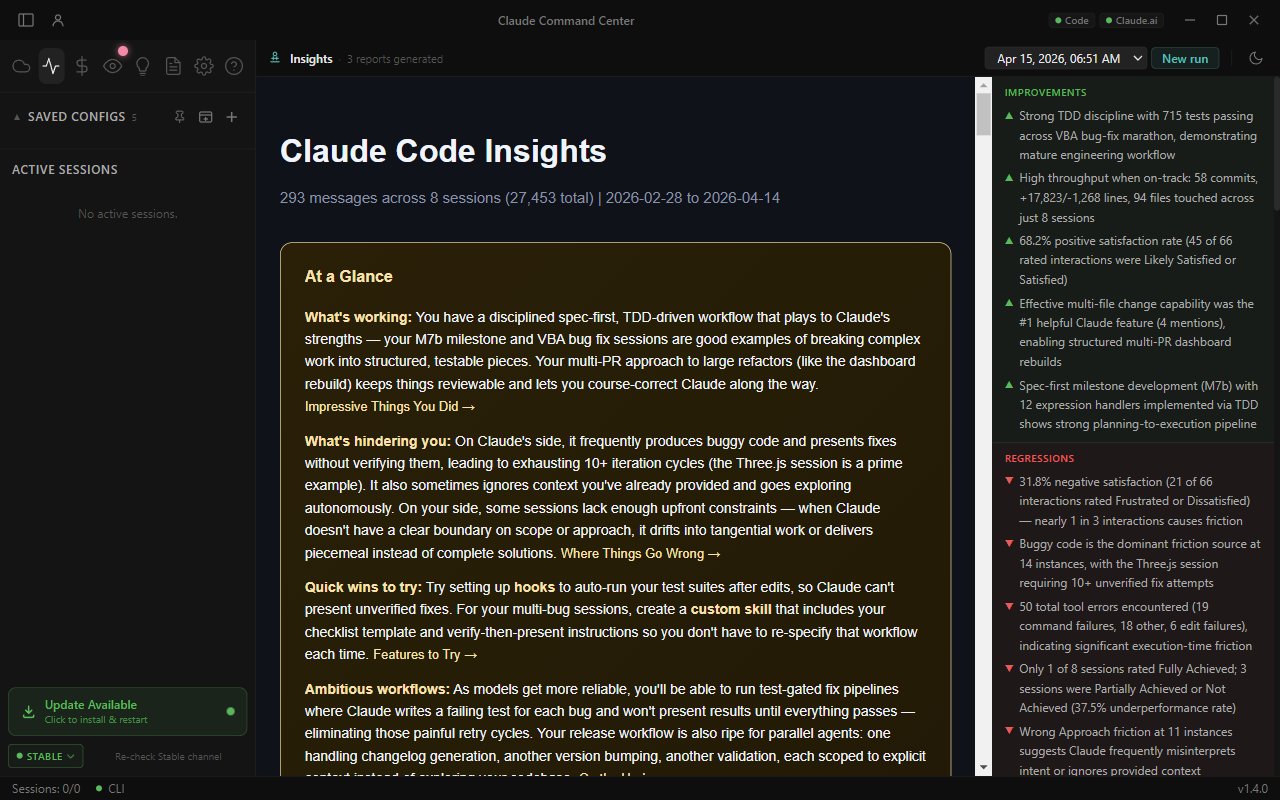Click the '293 messages across 8 sessions' line

(x=530, y=198)
